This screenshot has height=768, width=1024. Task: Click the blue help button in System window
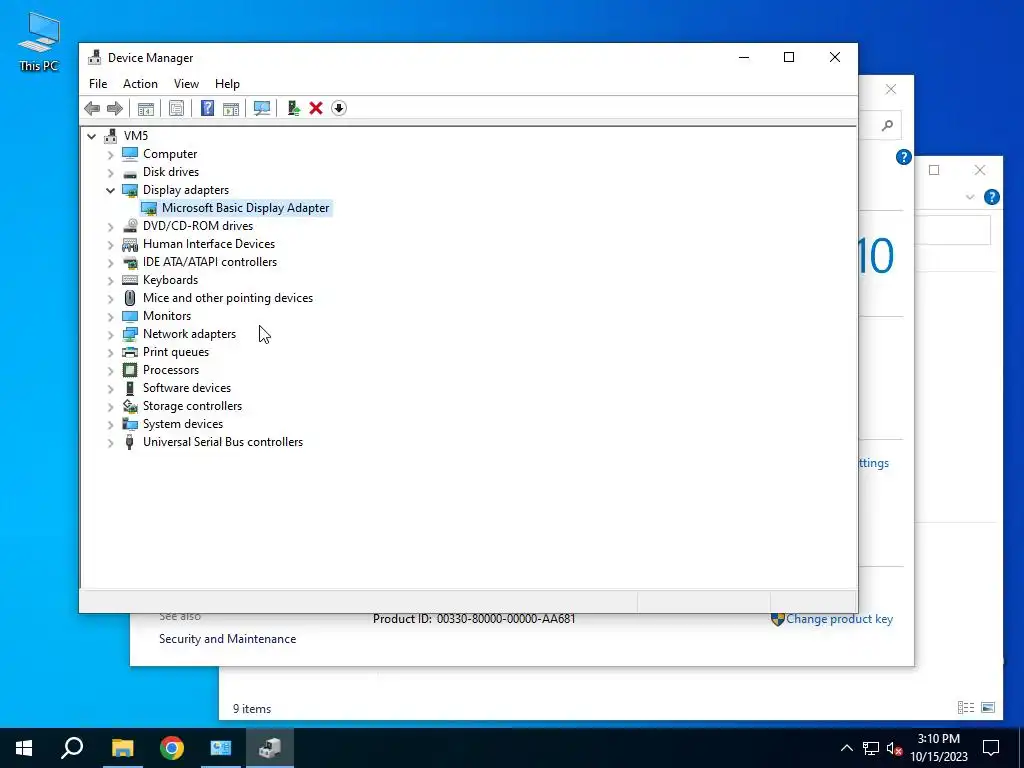point(903,157)
